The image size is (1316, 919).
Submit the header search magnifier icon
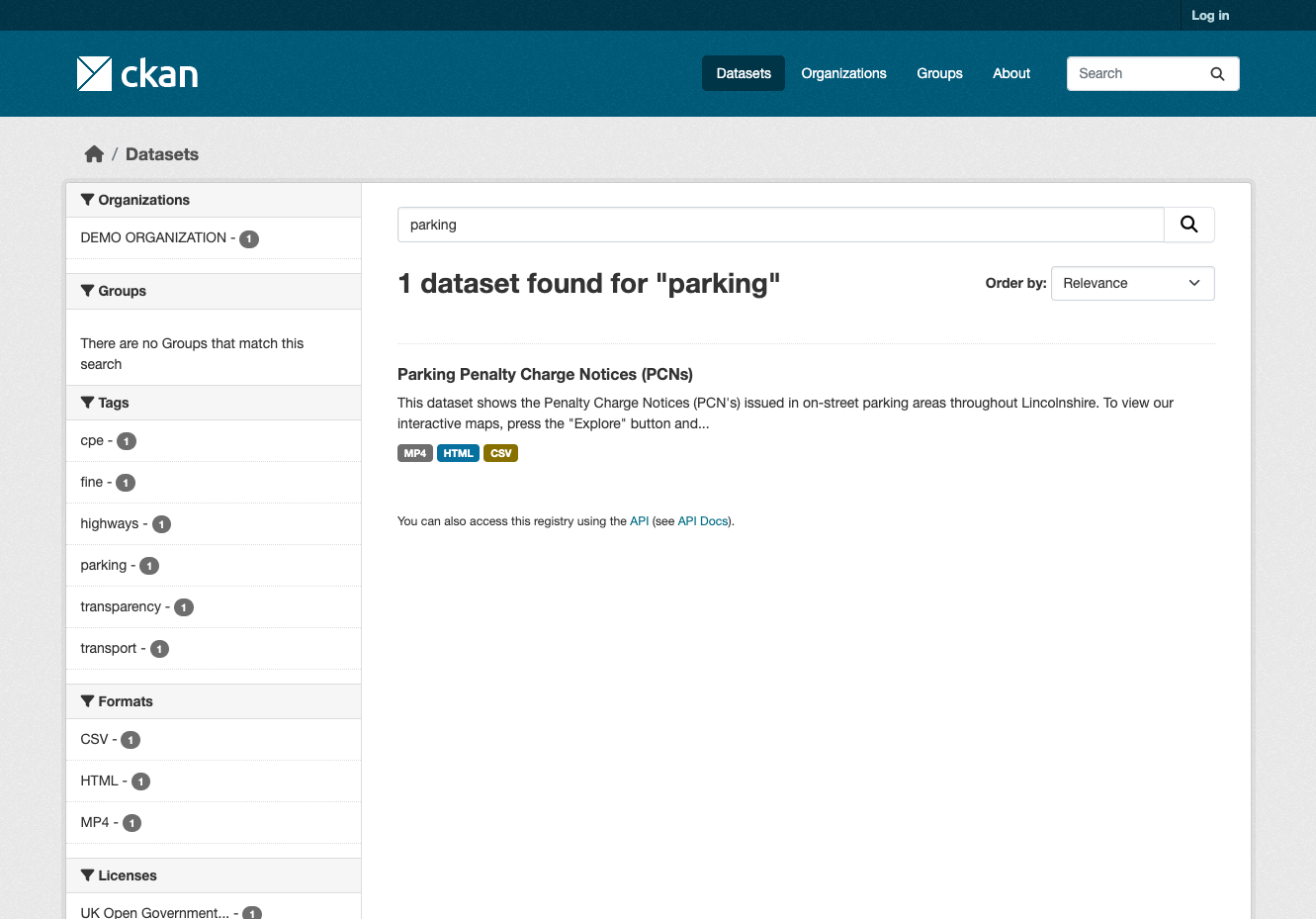click(x=1217, y=73)
